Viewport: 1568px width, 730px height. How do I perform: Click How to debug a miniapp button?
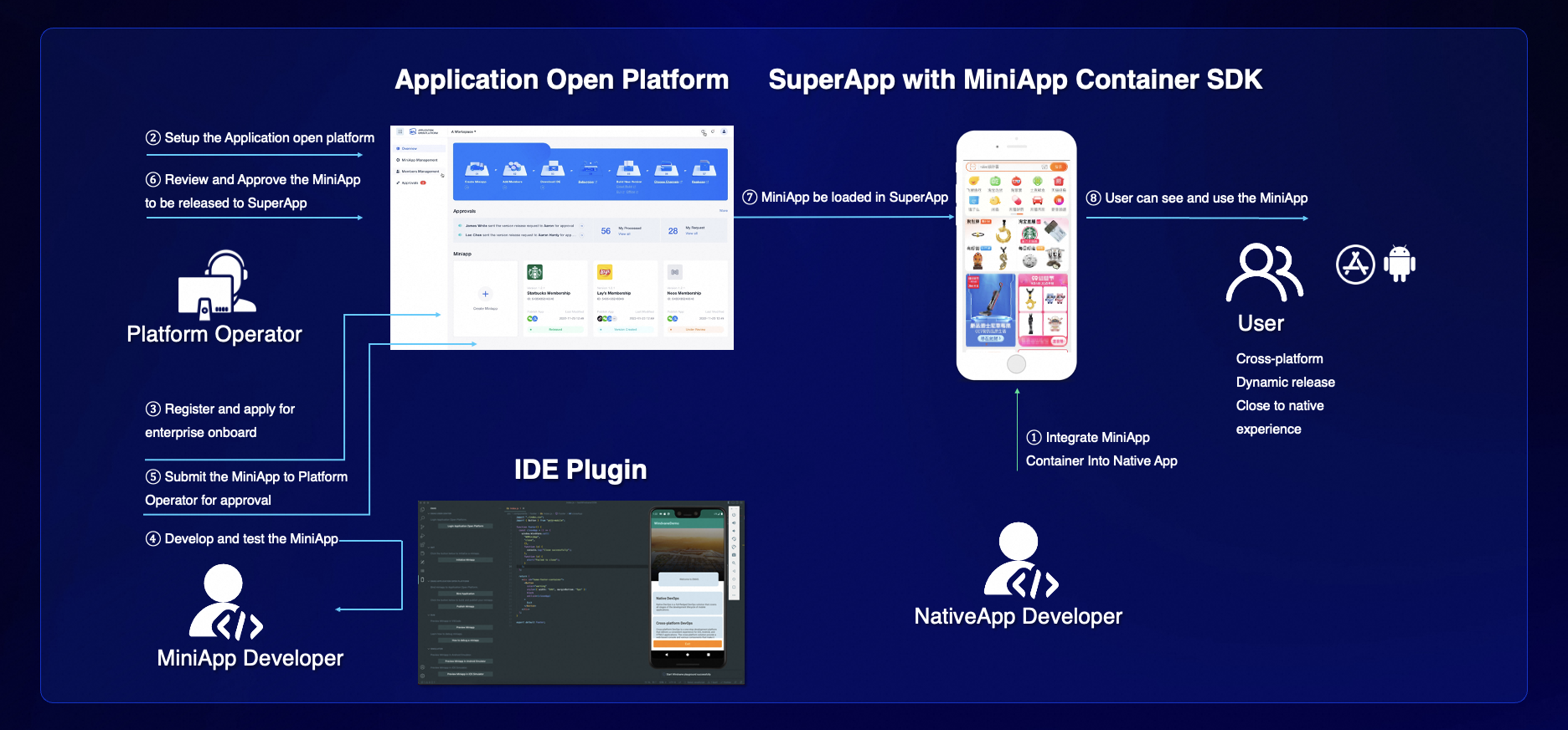[466, 640]
